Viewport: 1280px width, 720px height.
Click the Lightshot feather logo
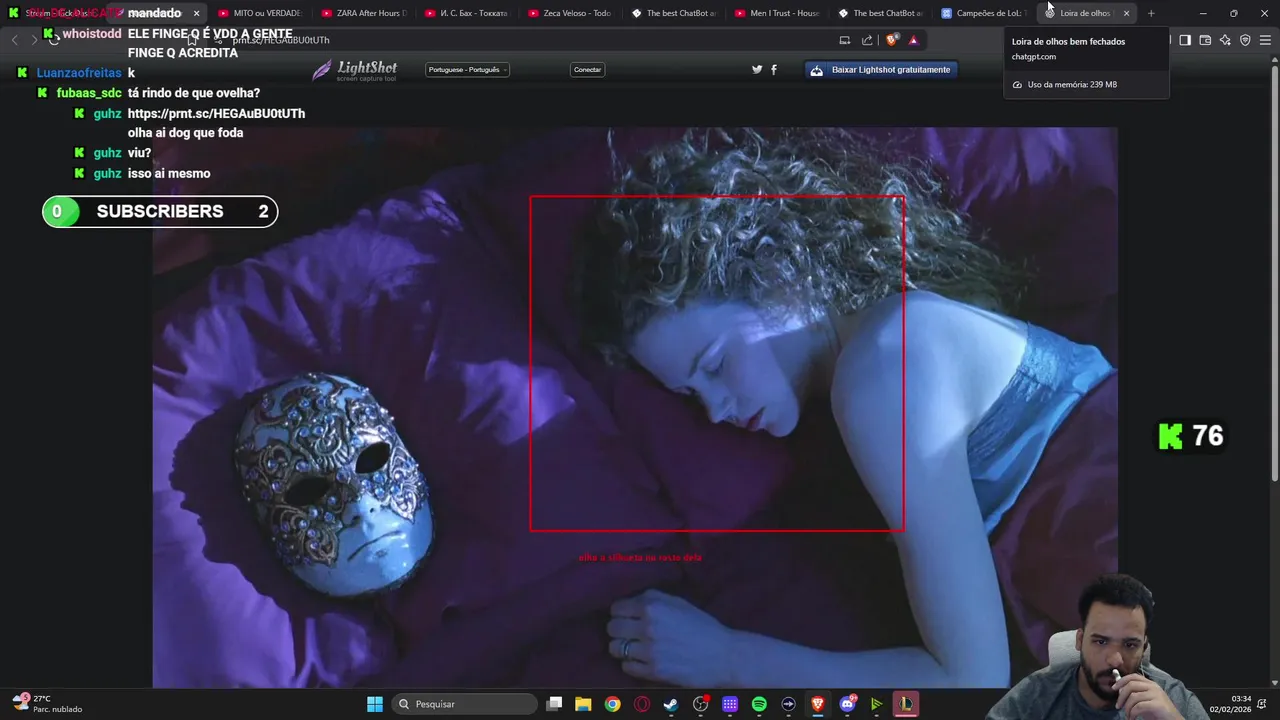(x=322, y=70)
